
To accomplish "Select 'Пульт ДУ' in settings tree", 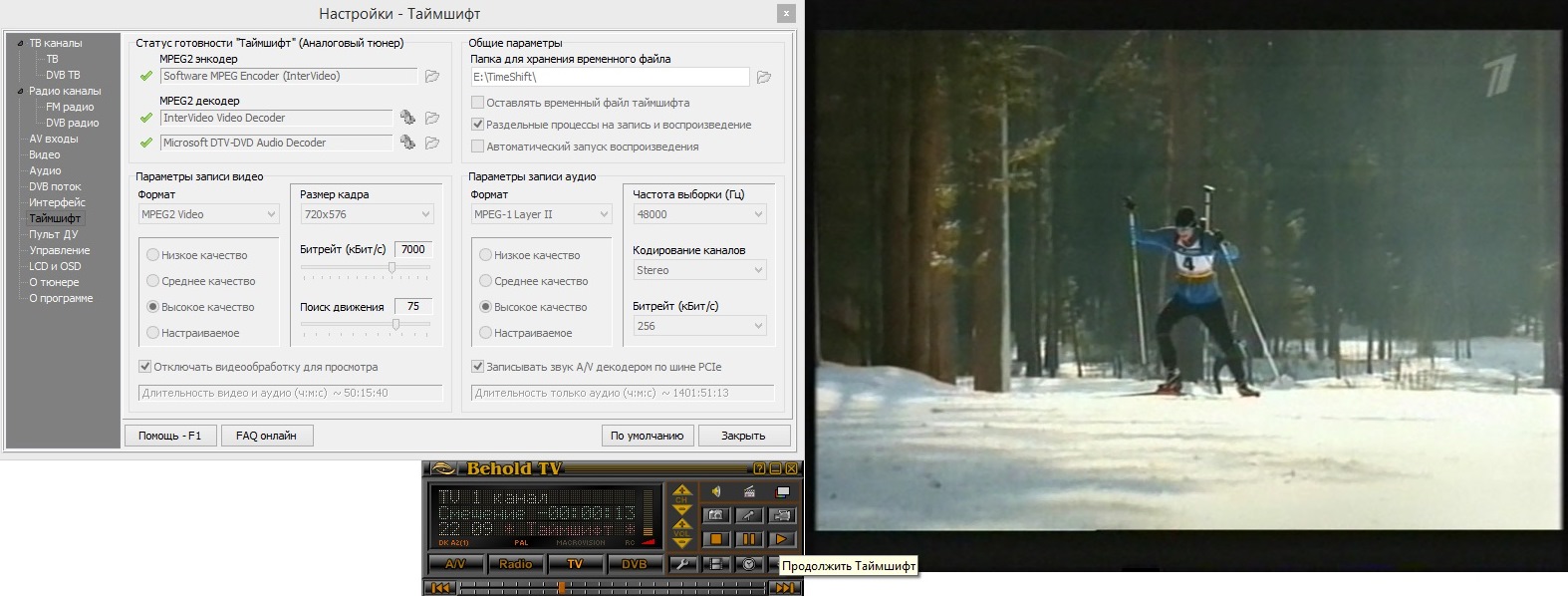I will click(54, 234).
